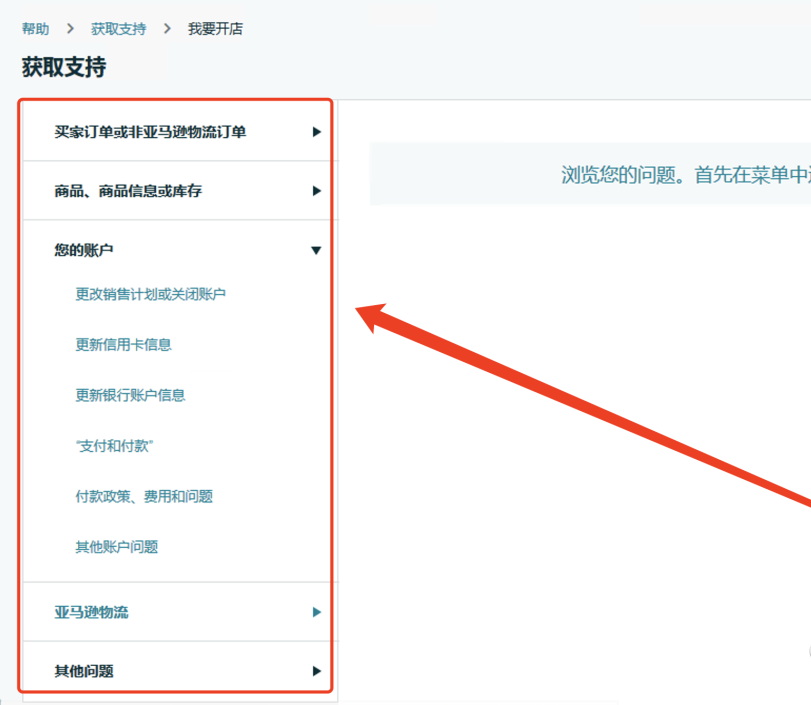Open the 其他账户问题 link
The width and height of the screenshot is (811, 705).
point(119,546)
